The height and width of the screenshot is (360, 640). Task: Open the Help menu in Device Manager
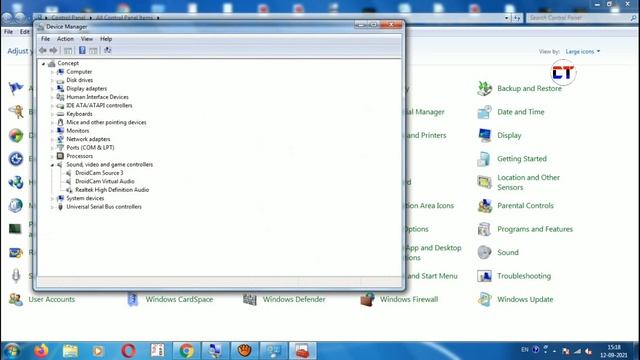click(106, 39)
